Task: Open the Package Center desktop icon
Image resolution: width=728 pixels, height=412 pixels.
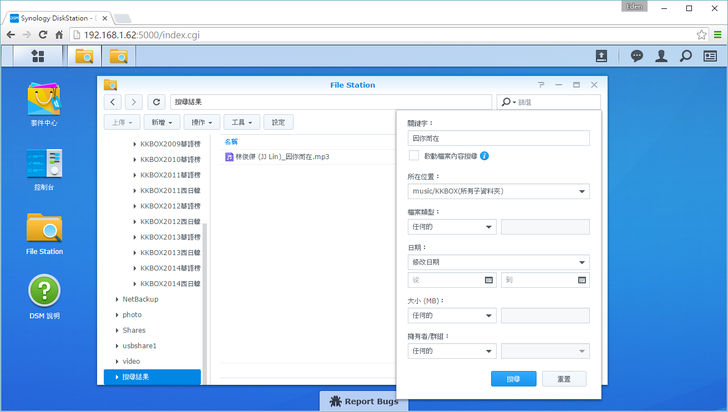Action: [x=44, y=99]
